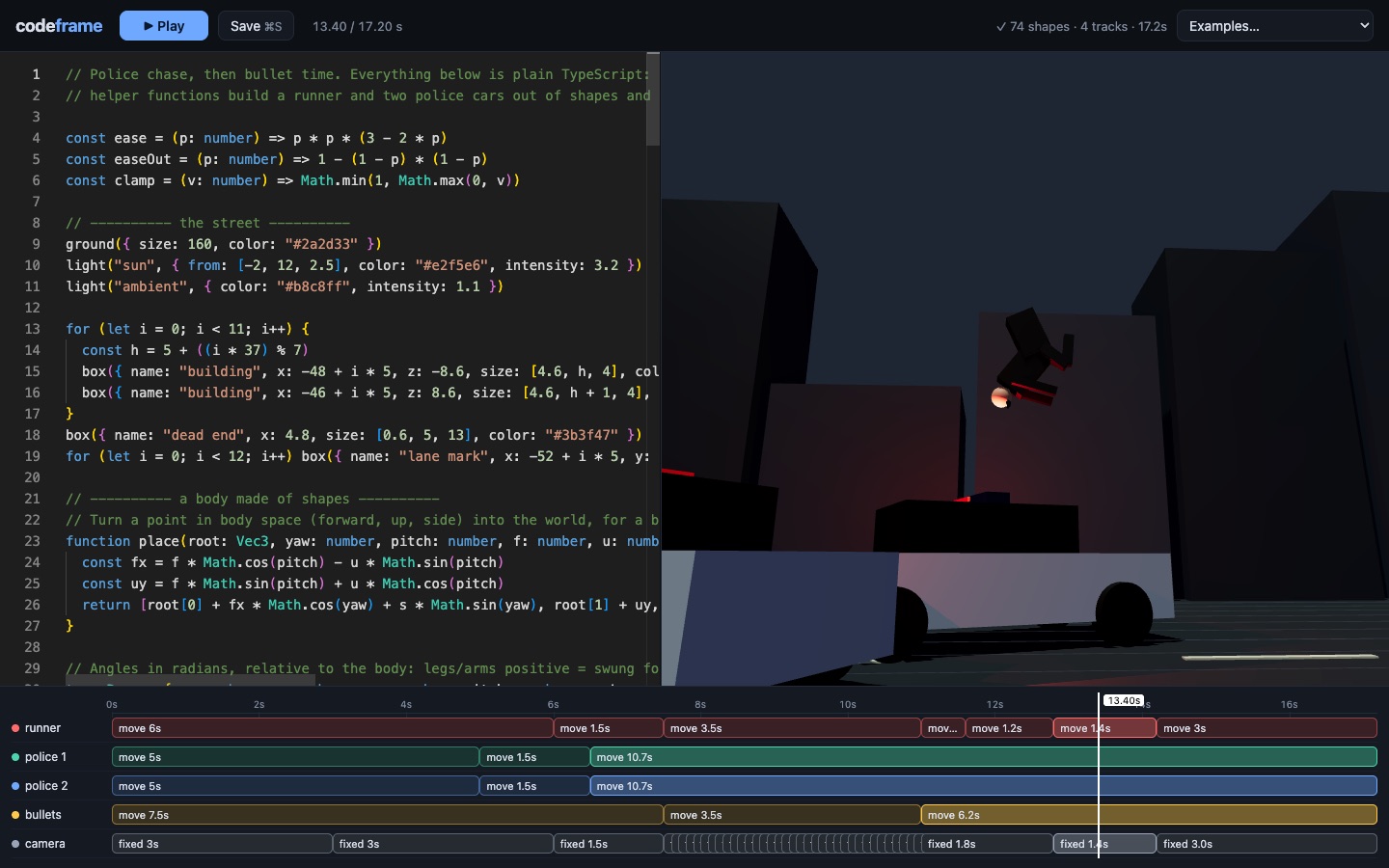Select the bullets 'move 6.2s' clip
This screenshot has height=868, width=1389.
coord(1149,815)
